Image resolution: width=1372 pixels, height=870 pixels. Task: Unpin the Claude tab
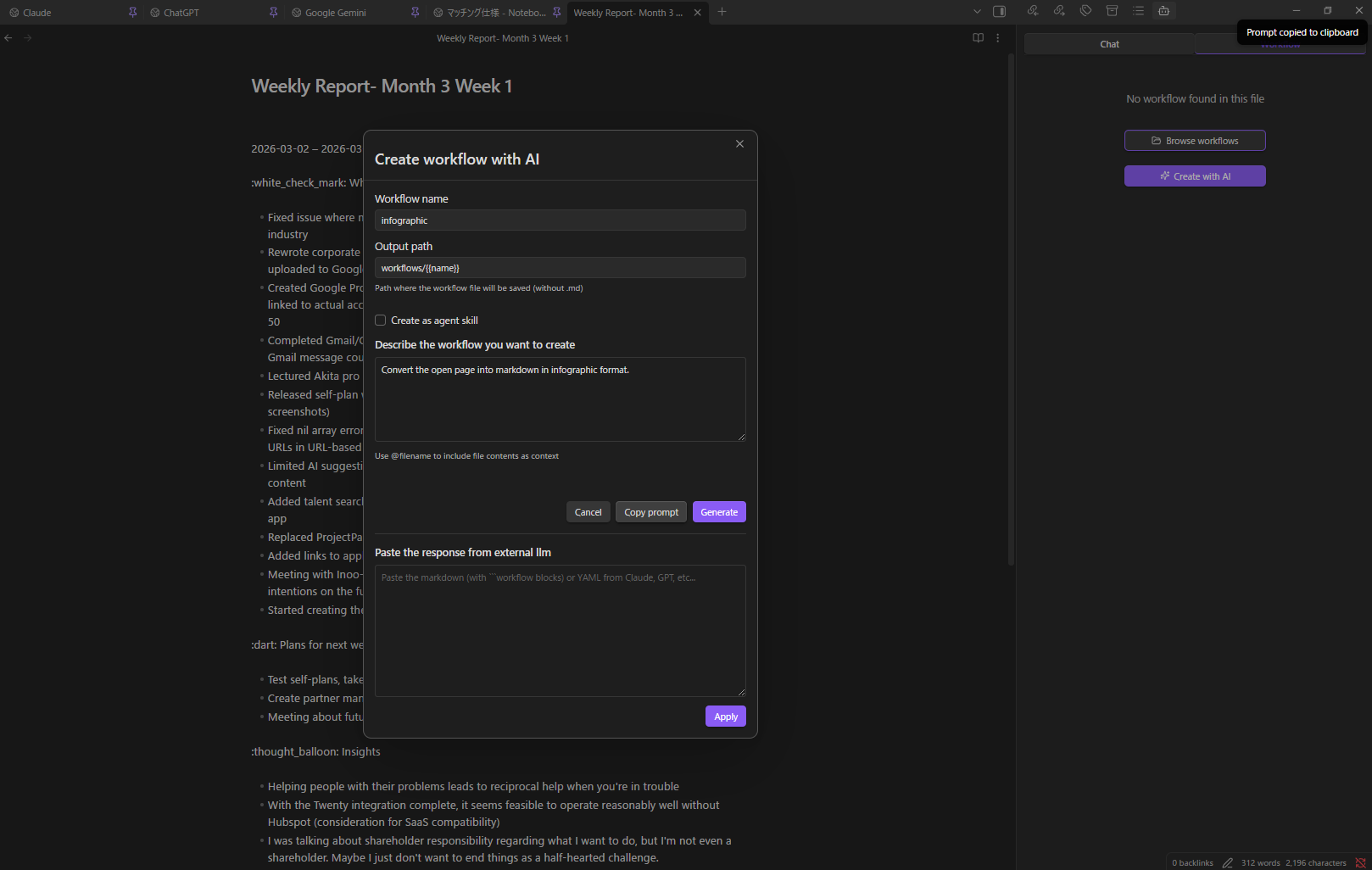132,12
